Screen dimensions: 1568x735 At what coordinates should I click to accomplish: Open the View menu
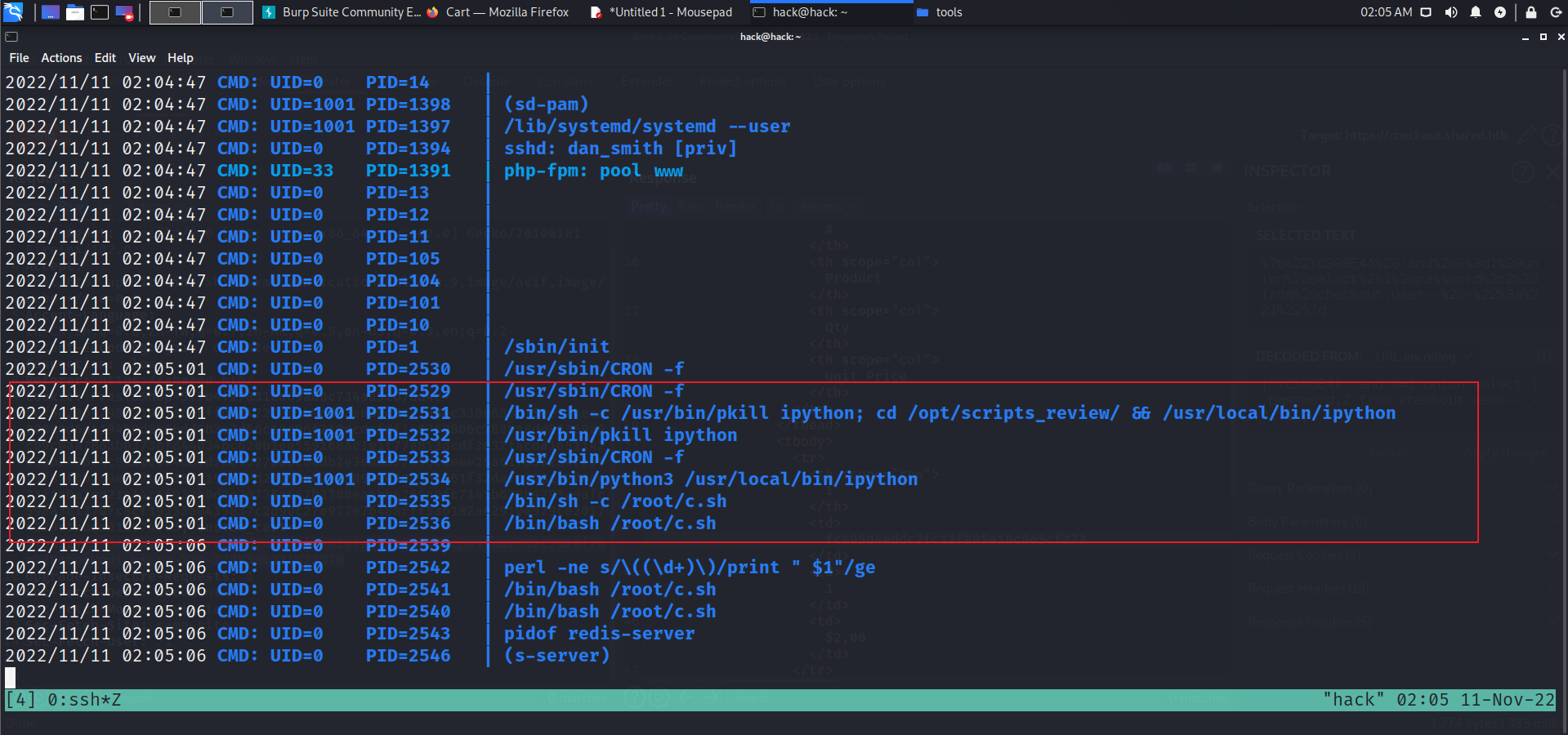coord(141,58)
